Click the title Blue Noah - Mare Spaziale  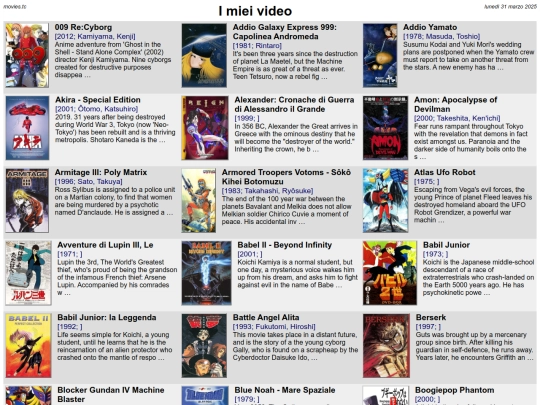click(285, 390)
